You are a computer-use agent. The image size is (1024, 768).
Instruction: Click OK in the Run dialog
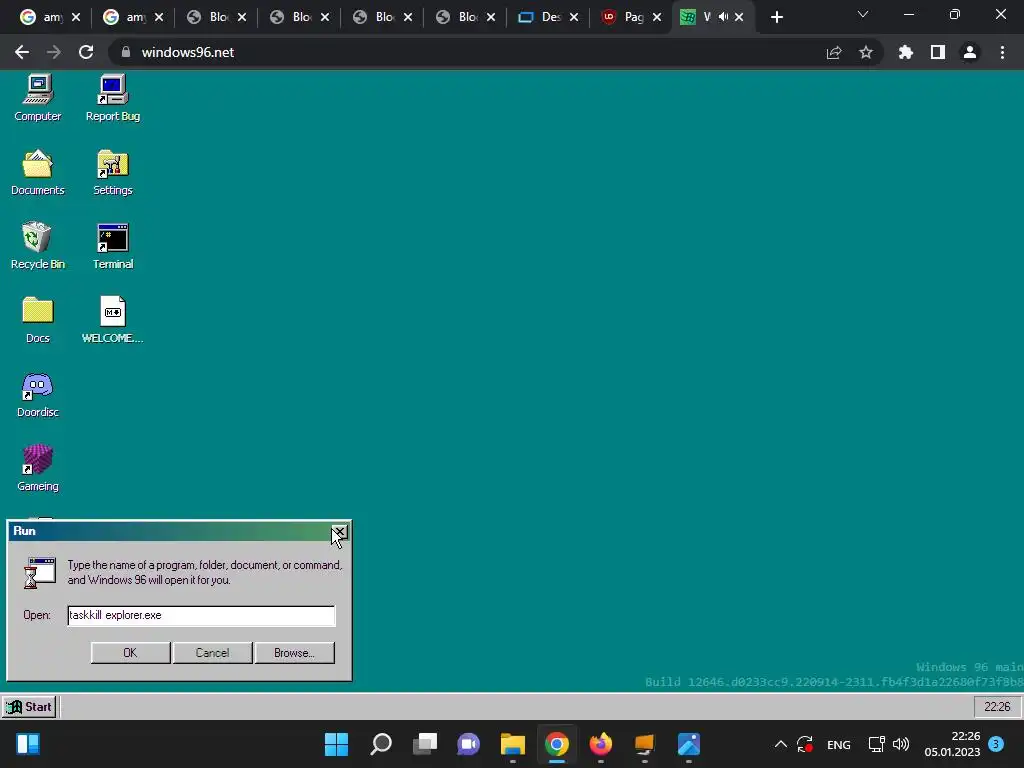131,652
